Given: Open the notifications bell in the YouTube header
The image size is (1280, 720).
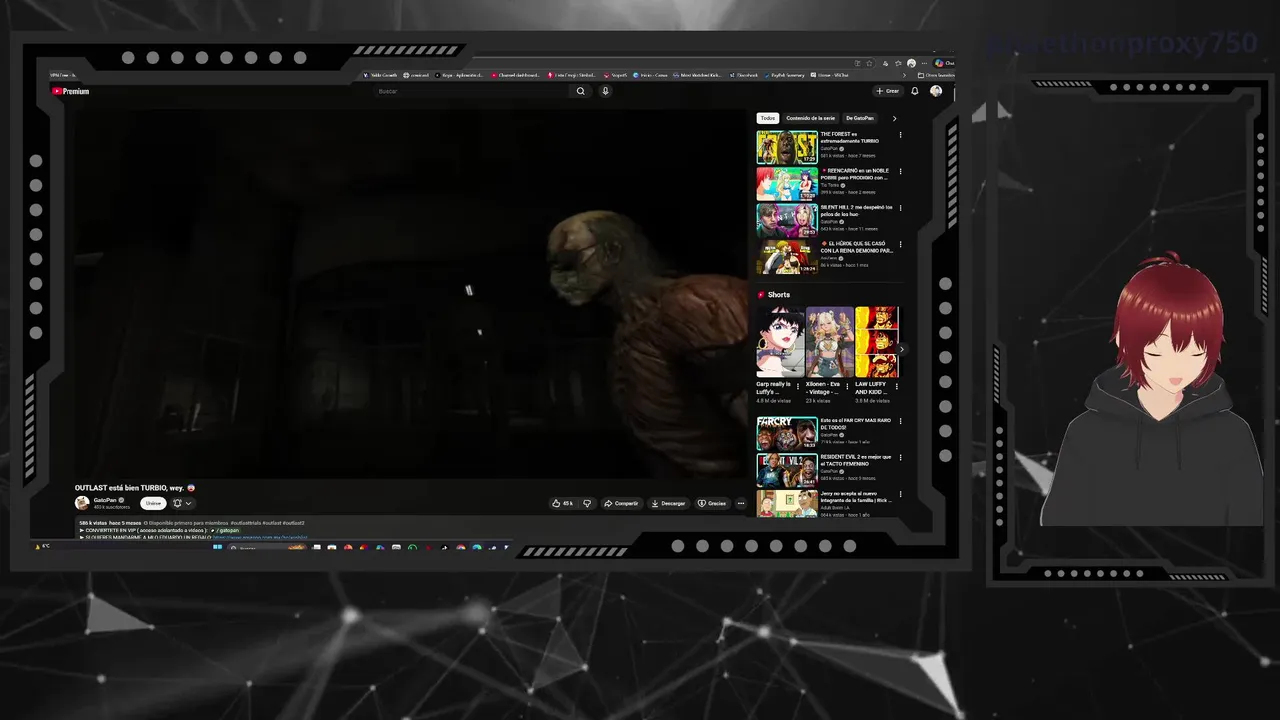Looking at the screenshot, I should (914, 91).
